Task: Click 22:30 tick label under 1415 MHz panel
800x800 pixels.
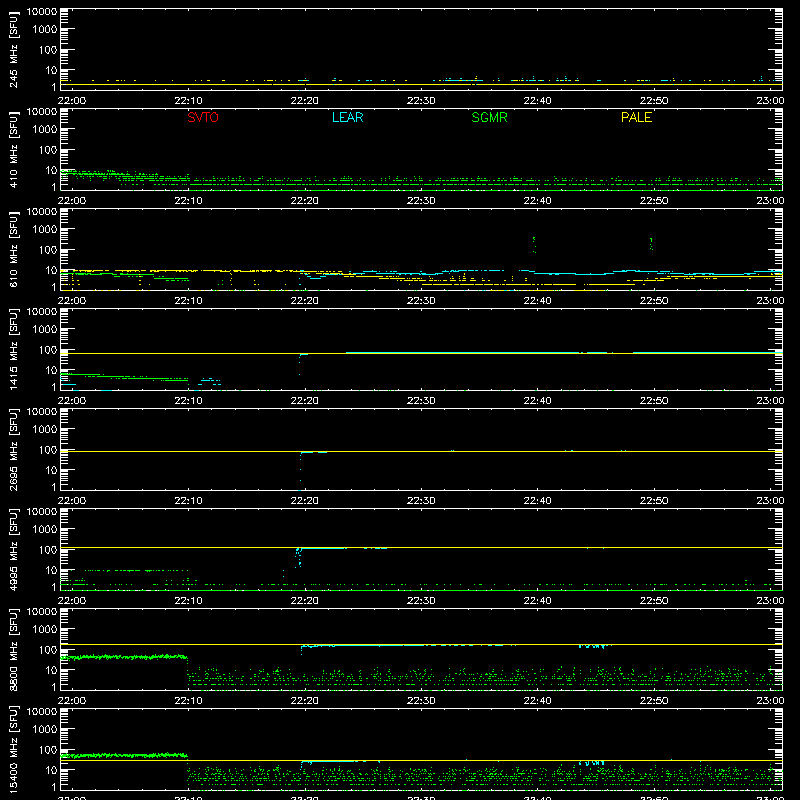Action: pos(421,401)
